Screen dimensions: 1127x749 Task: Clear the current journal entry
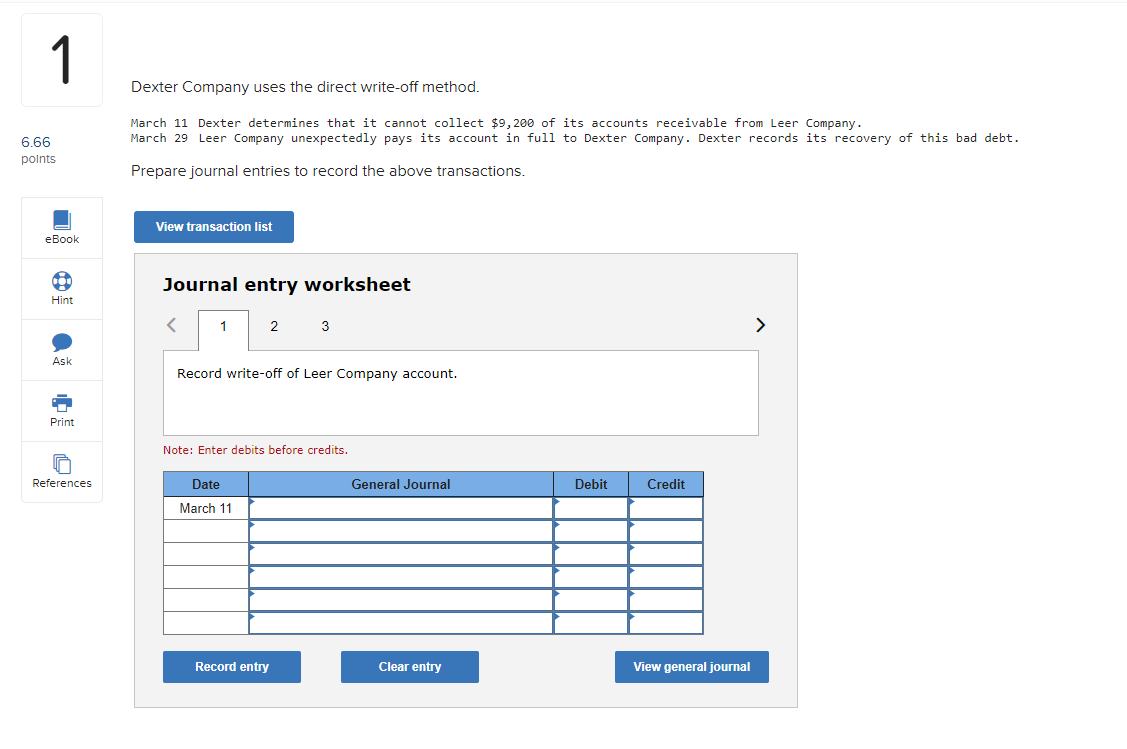[x=409, y=666]
